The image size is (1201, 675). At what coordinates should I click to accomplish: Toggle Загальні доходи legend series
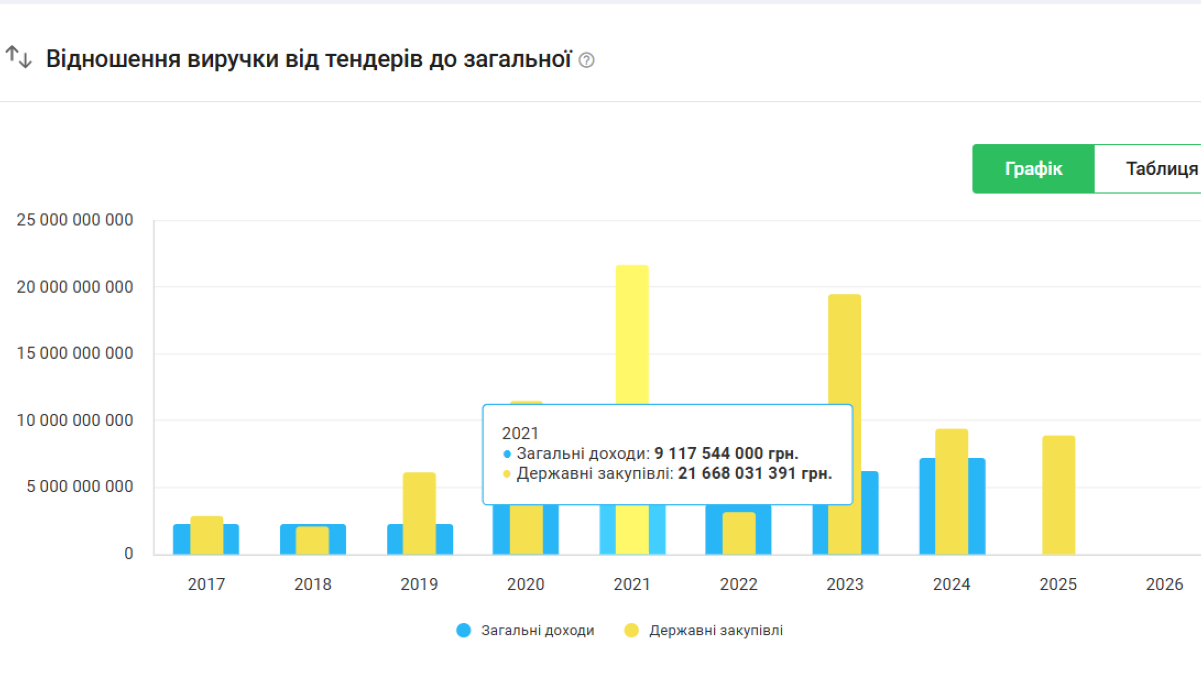[538, 631]
